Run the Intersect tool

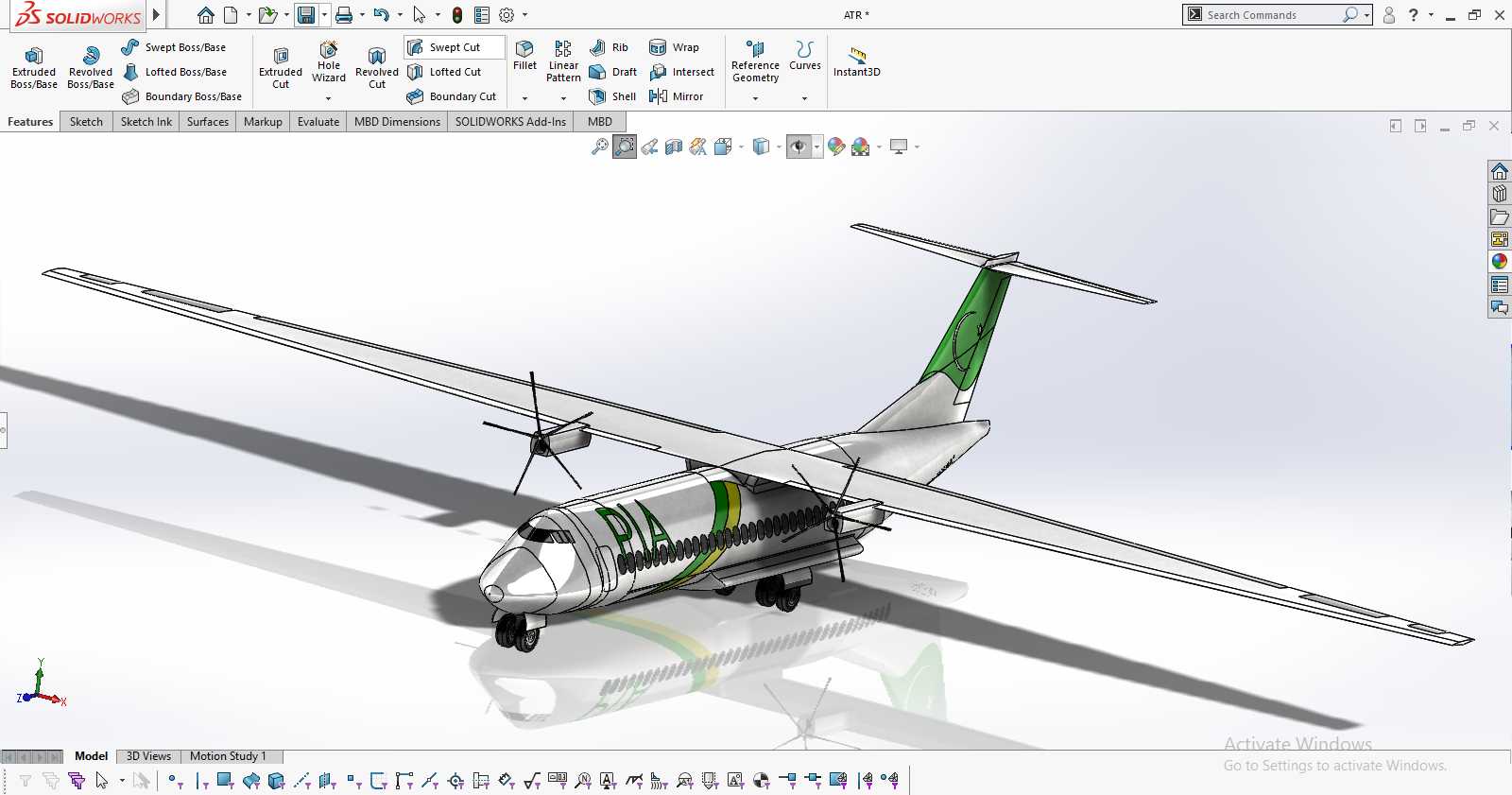pyautogui.click(x=681, y=72)
